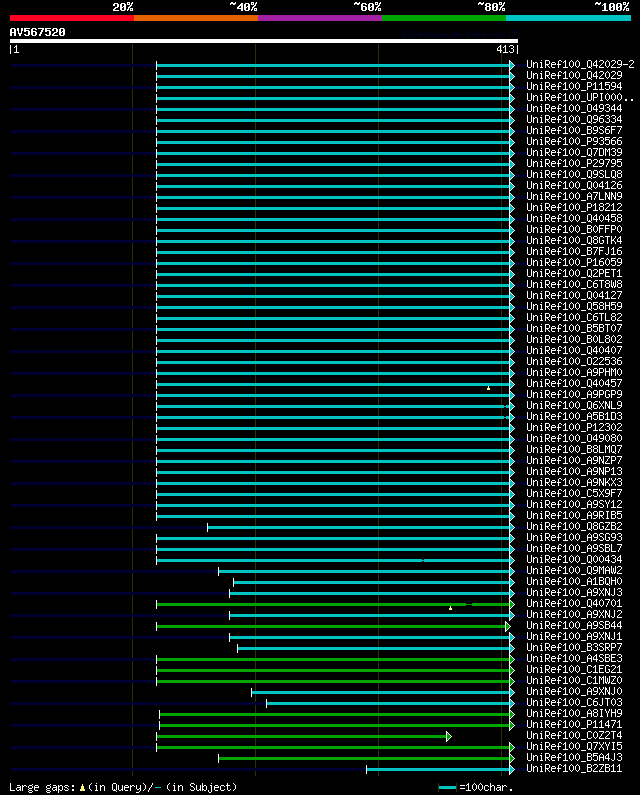The image size is (640, 795).
Task: Select UniRef100_C1MWZ0 label
Action: coord(574,680)
